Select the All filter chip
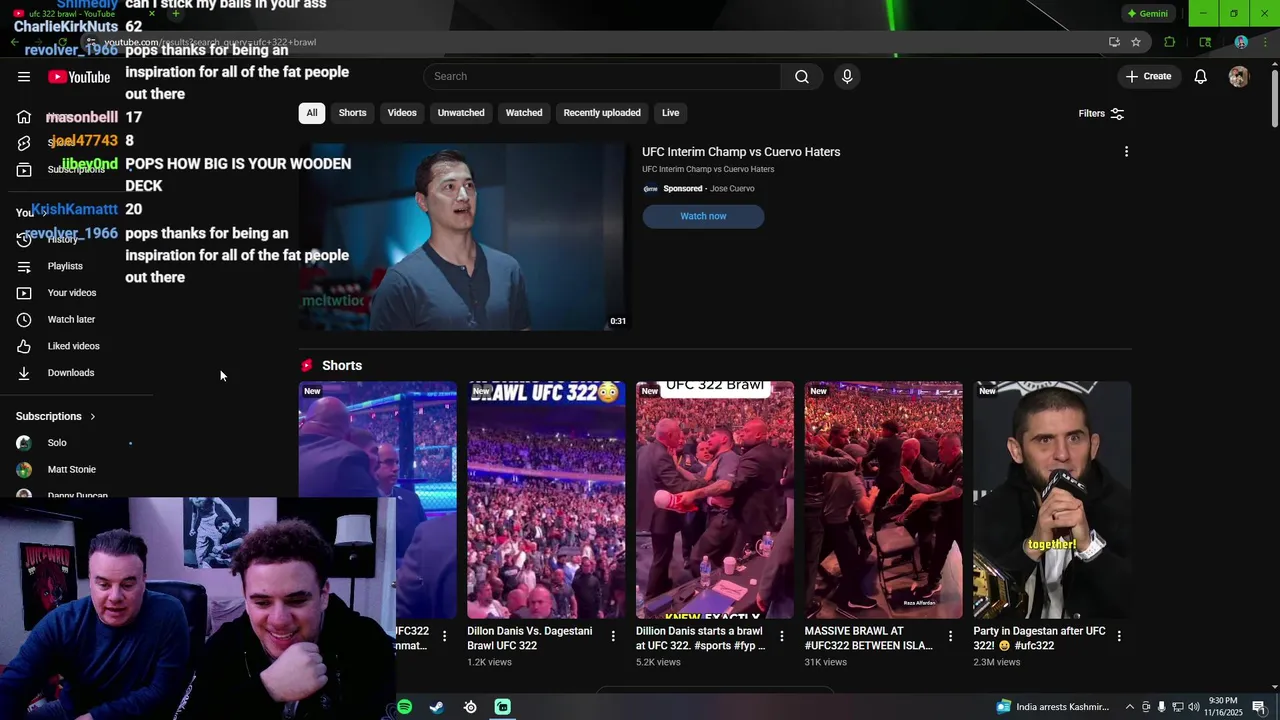 (x=312, y=113)
